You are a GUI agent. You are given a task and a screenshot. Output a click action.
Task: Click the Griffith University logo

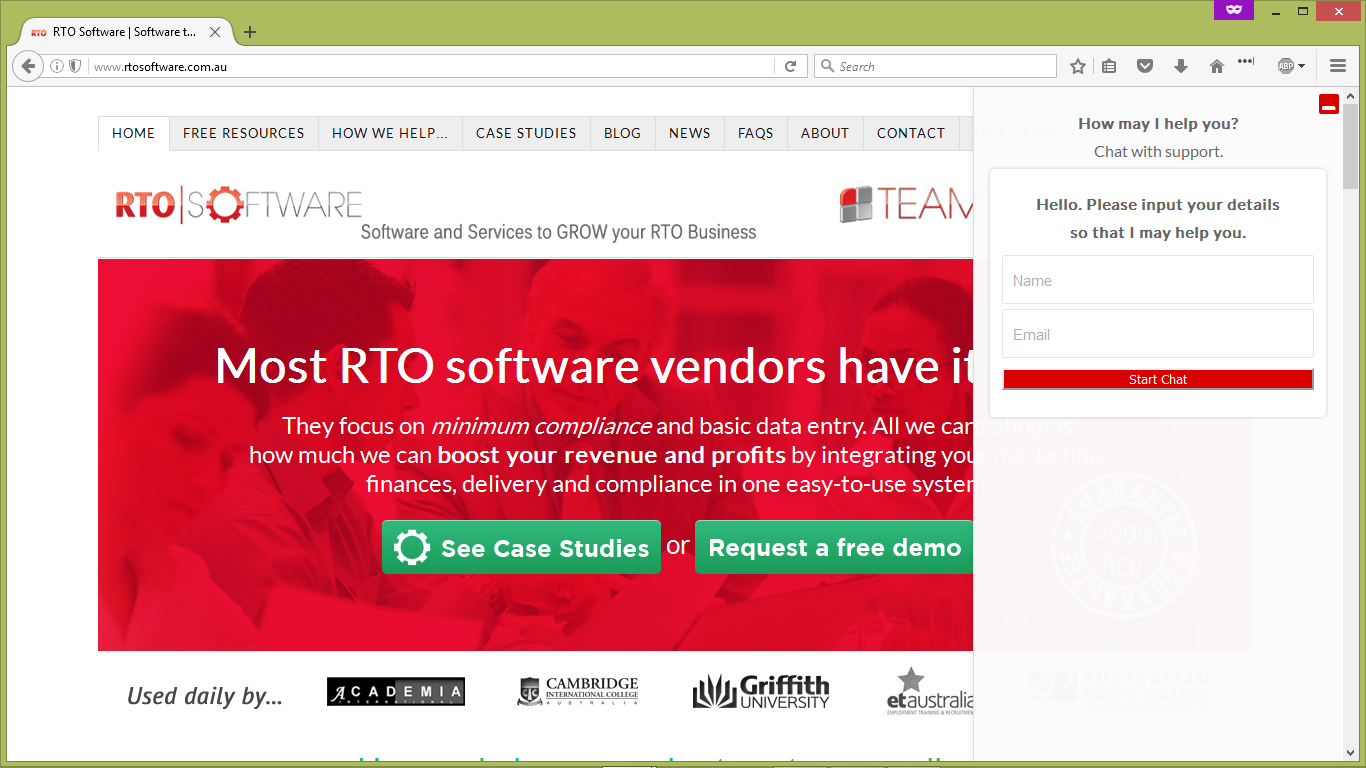[x=761, y=692]
